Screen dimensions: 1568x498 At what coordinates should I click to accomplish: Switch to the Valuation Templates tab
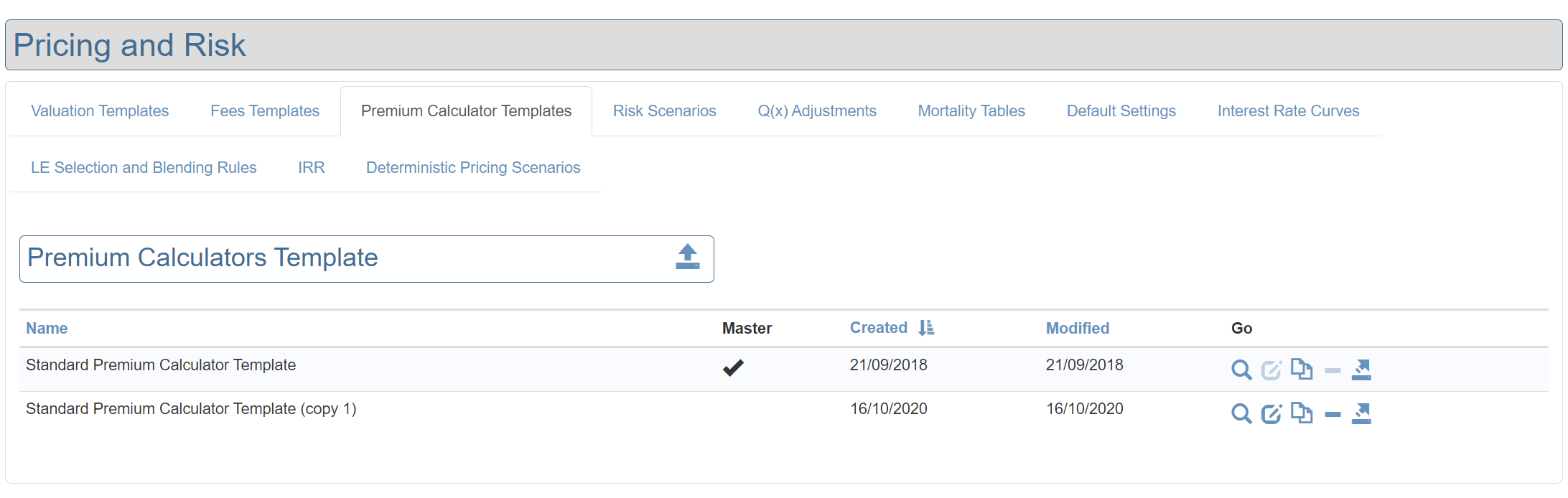100,111
